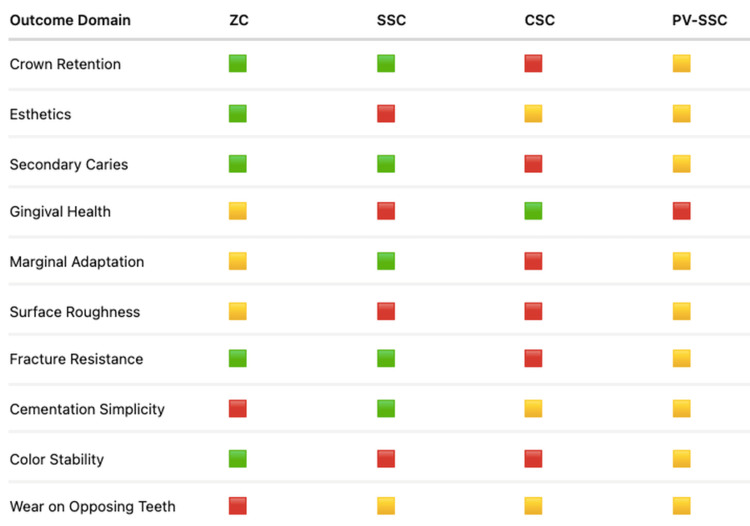Viewport: 750px width, 526px height.
Task: Click the yellow ZC Marginal Adaptation square
Action: [238, 261]
